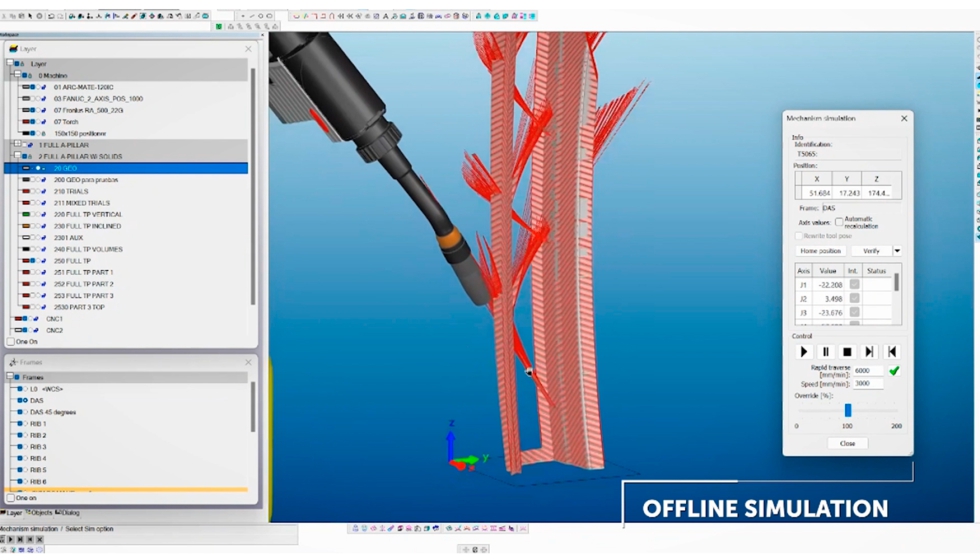Start the simulation with the Play button
The height and width of the screenshot is (560, 980).
804,352
